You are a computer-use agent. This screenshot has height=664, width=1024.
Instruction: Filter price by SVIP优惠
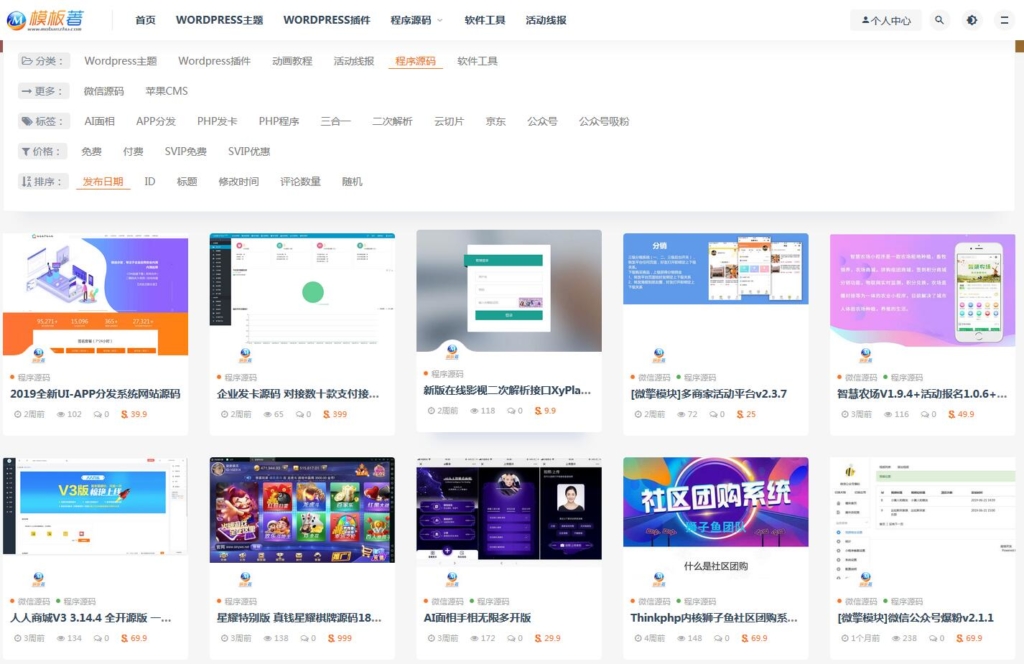[x=249, y=151]
